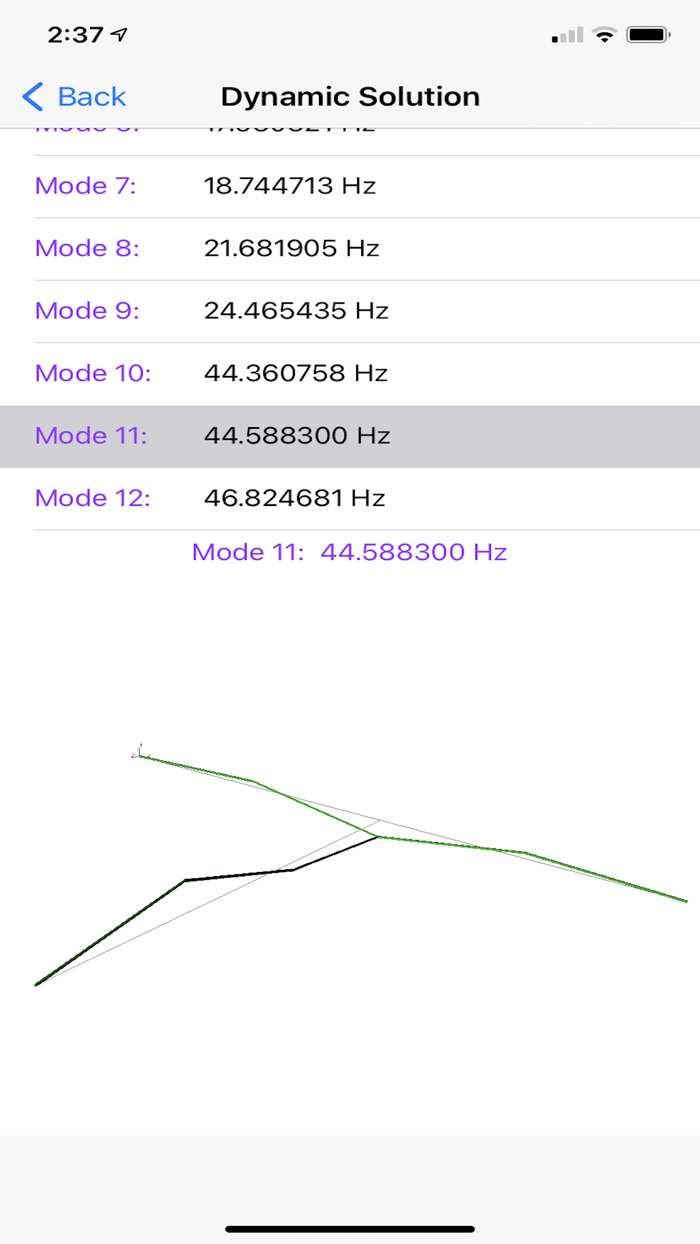The height and width of the screenshot is (1244, 700).
Task: Tap the Back label text
Action: coord(91,97)
